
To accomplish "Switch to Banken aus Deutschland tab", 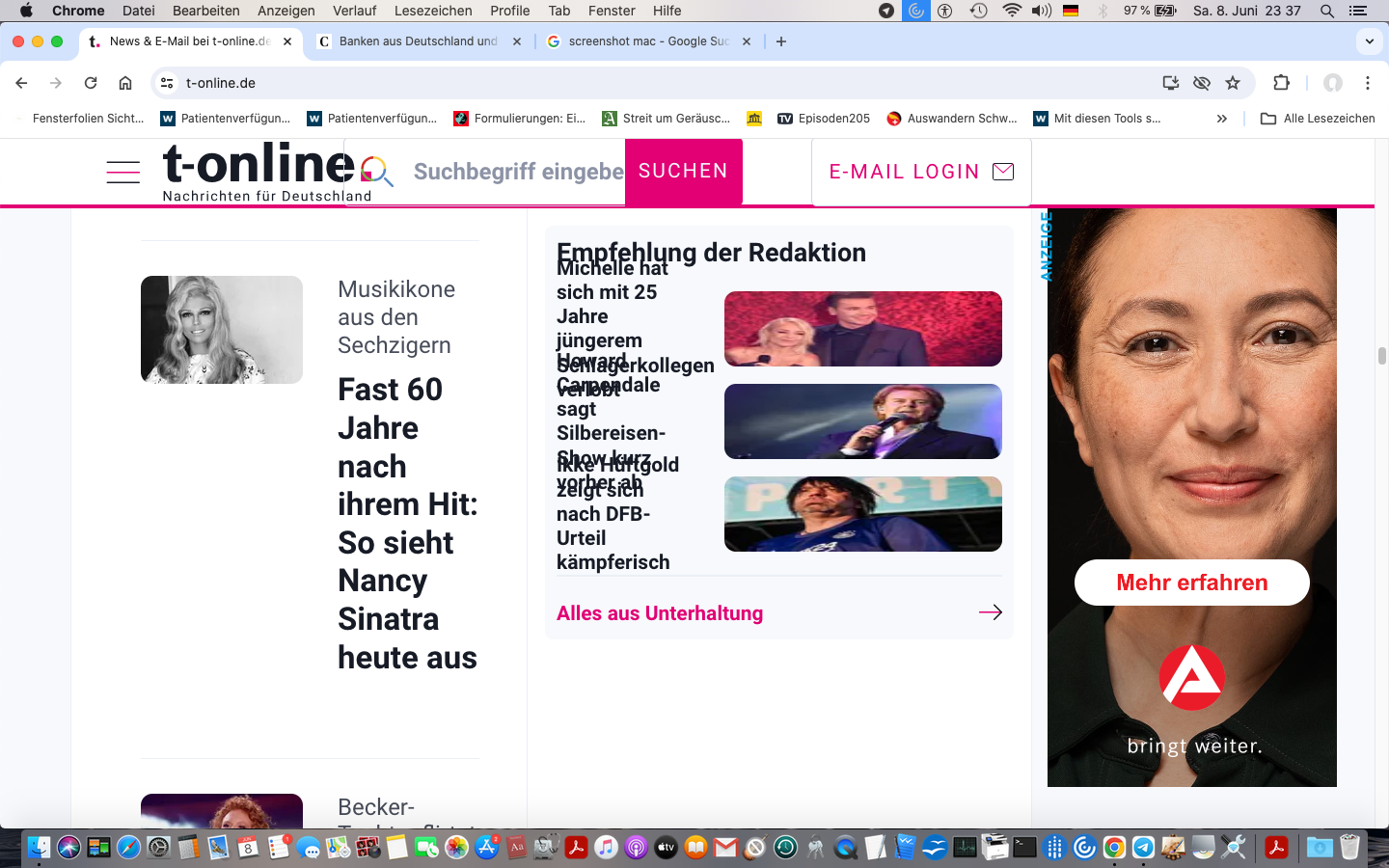I will click(418, 41).
